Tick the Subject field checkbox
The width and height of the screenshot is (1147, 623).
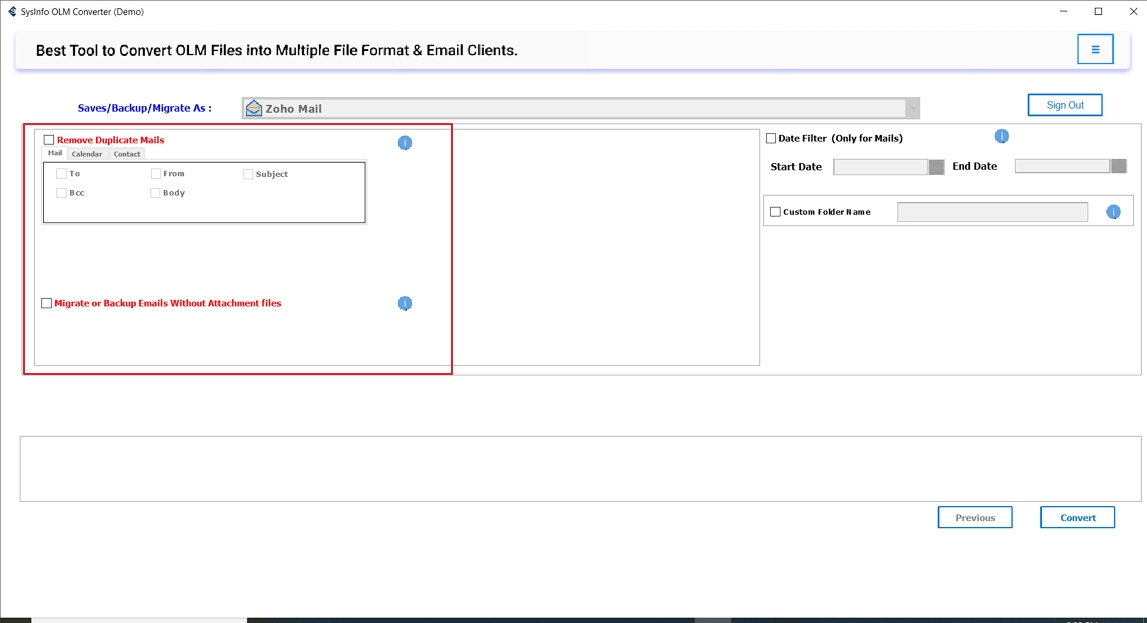click(248, 174)
